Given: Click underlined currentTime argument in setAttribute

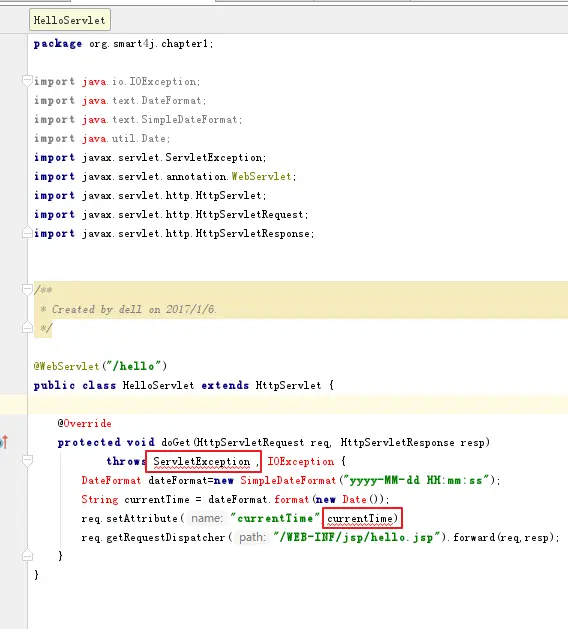Looking at the screenshot, I should (360, 519).
